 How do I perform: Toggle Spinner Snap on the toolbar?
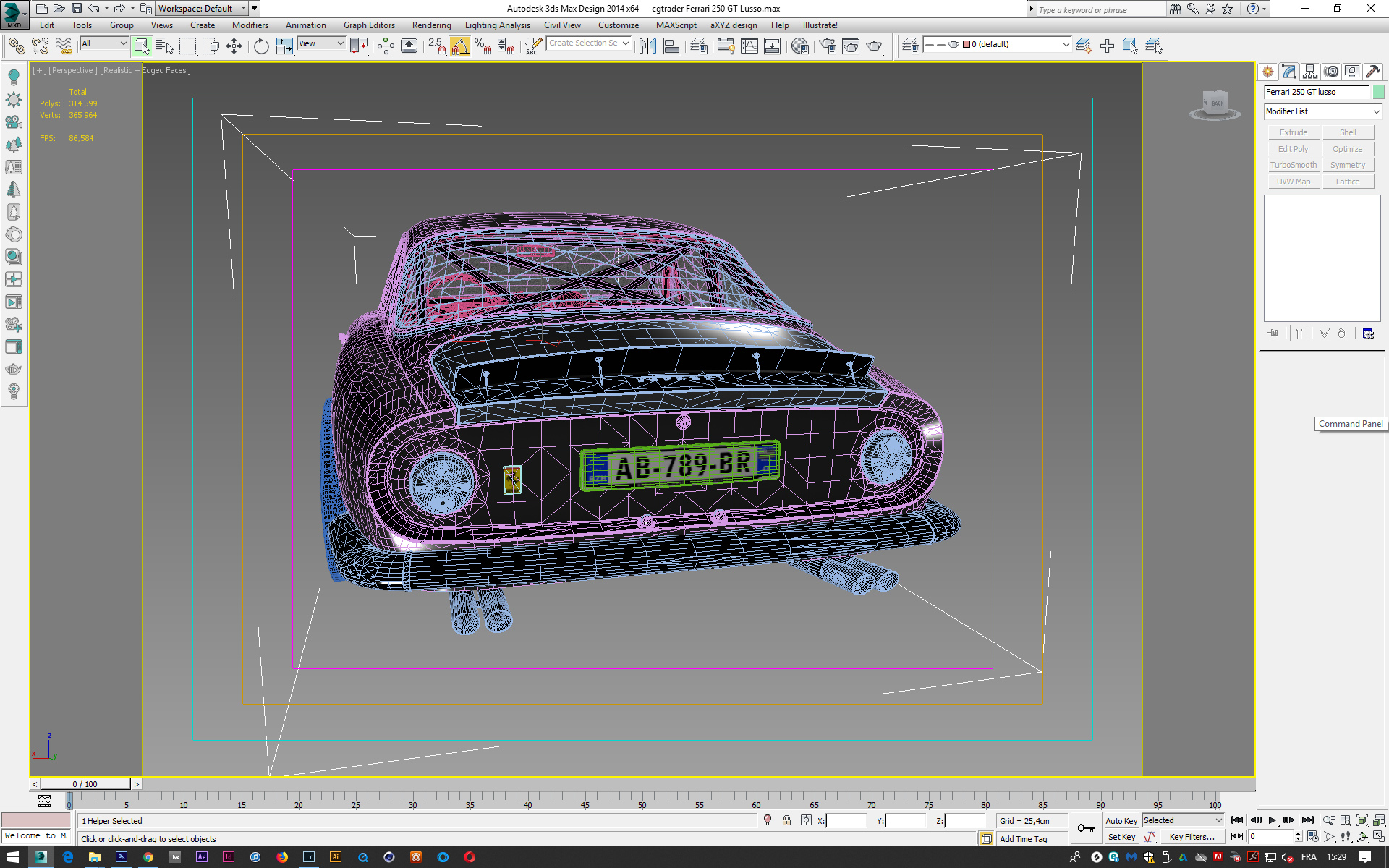(506, 46)
